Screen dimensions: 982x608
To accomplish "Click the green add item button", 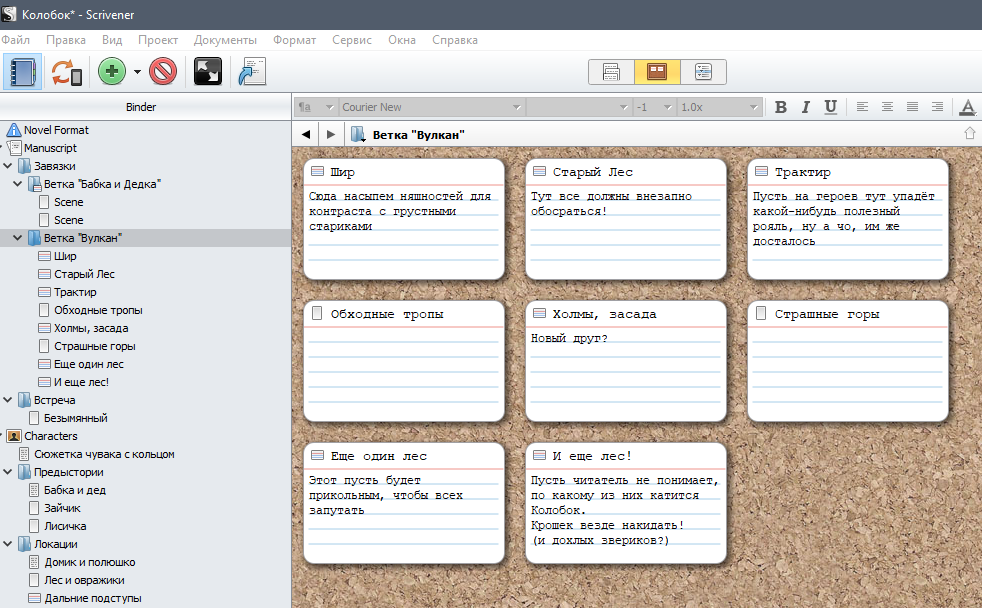I will point(111,72).
